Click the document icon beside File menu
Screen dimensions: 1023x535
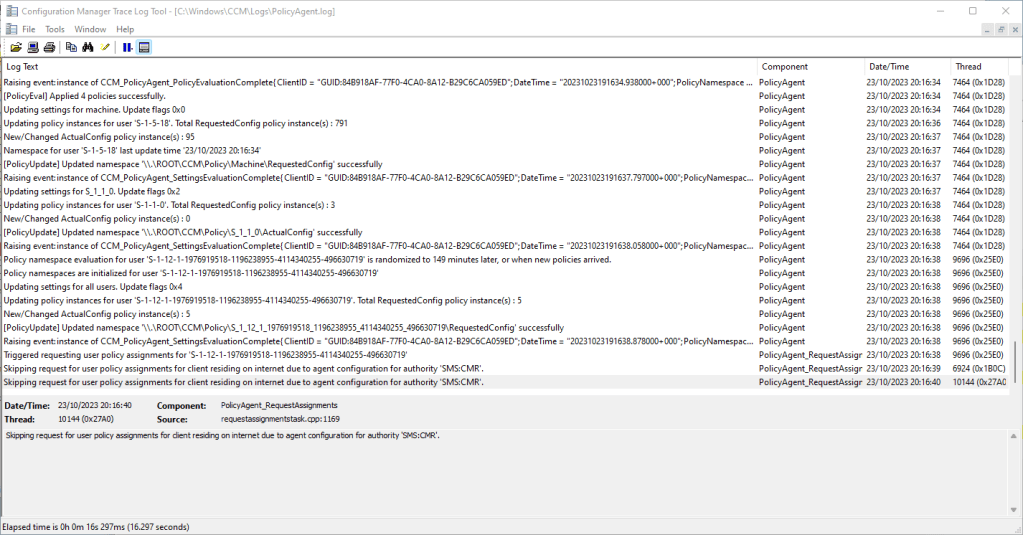tap(10, 29)
